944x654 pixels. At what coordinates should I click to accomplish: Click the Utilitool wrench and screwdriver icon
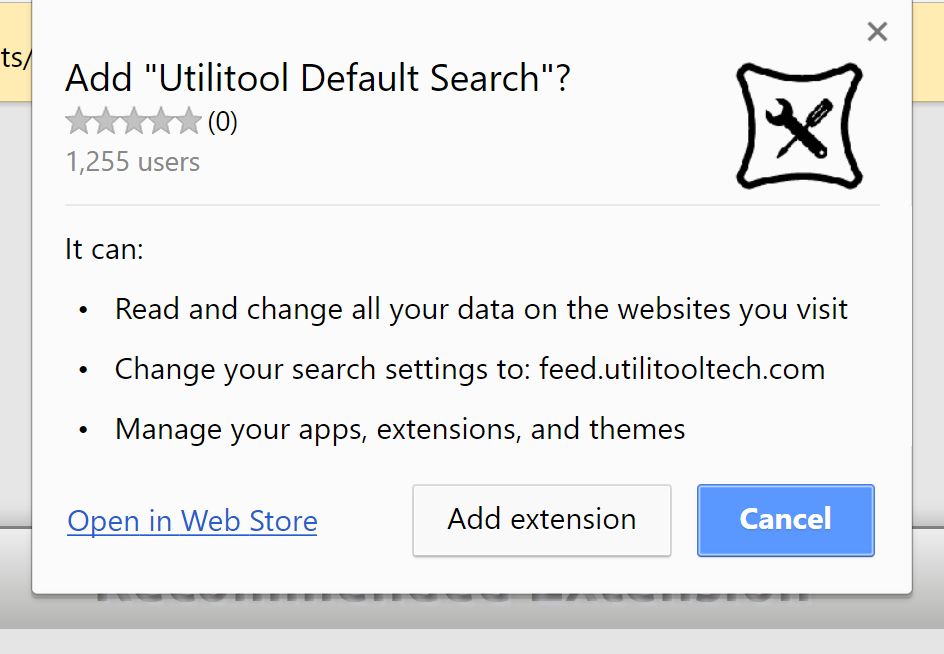tap(799, 126)
